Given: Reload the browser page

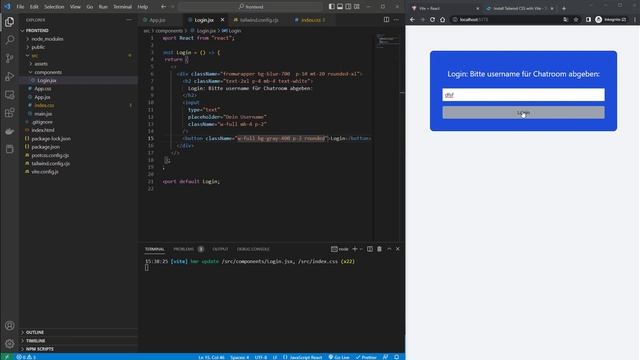Looking at the screenshot, I should [x=432, y=20].
